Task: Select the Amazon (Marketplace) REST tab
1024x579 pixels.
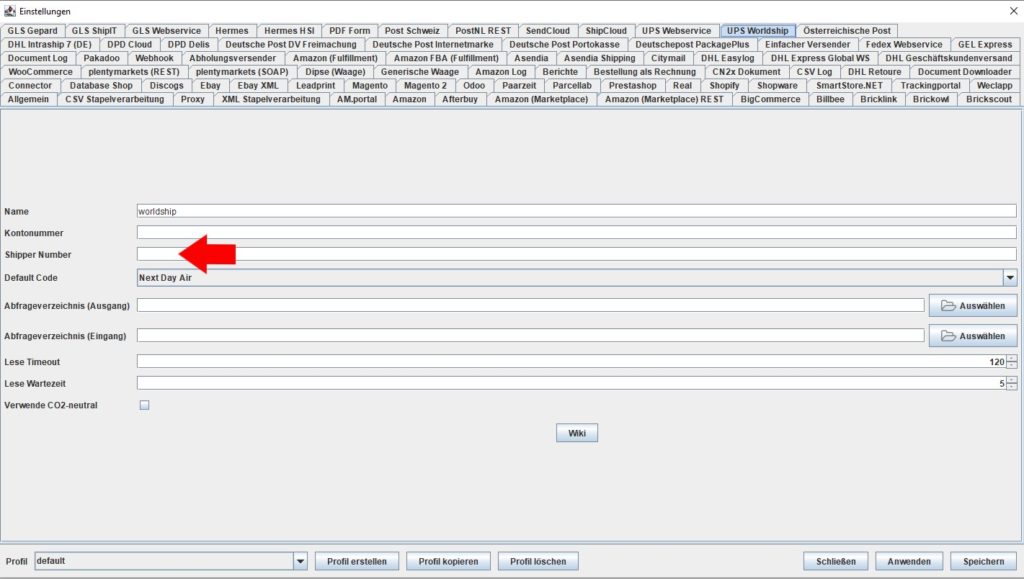Action: click(x=664, y=99)
